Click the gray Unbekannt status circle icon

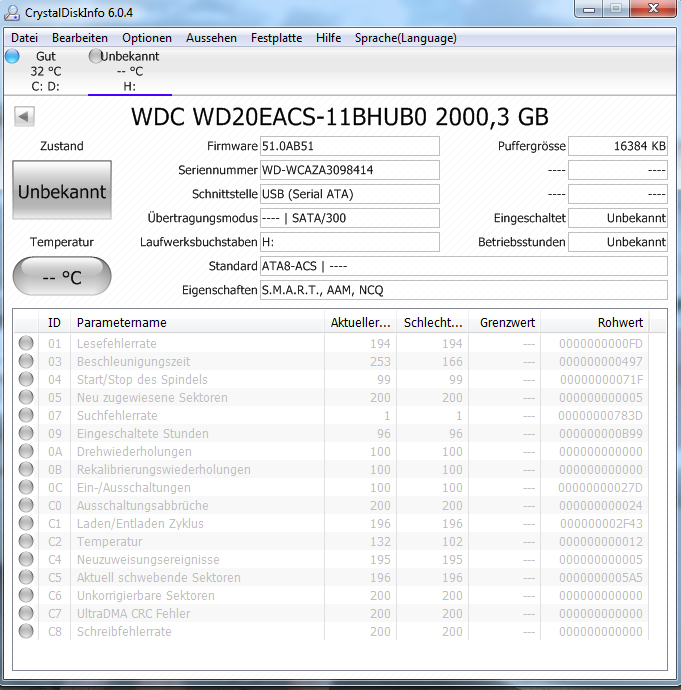point(95,56)
